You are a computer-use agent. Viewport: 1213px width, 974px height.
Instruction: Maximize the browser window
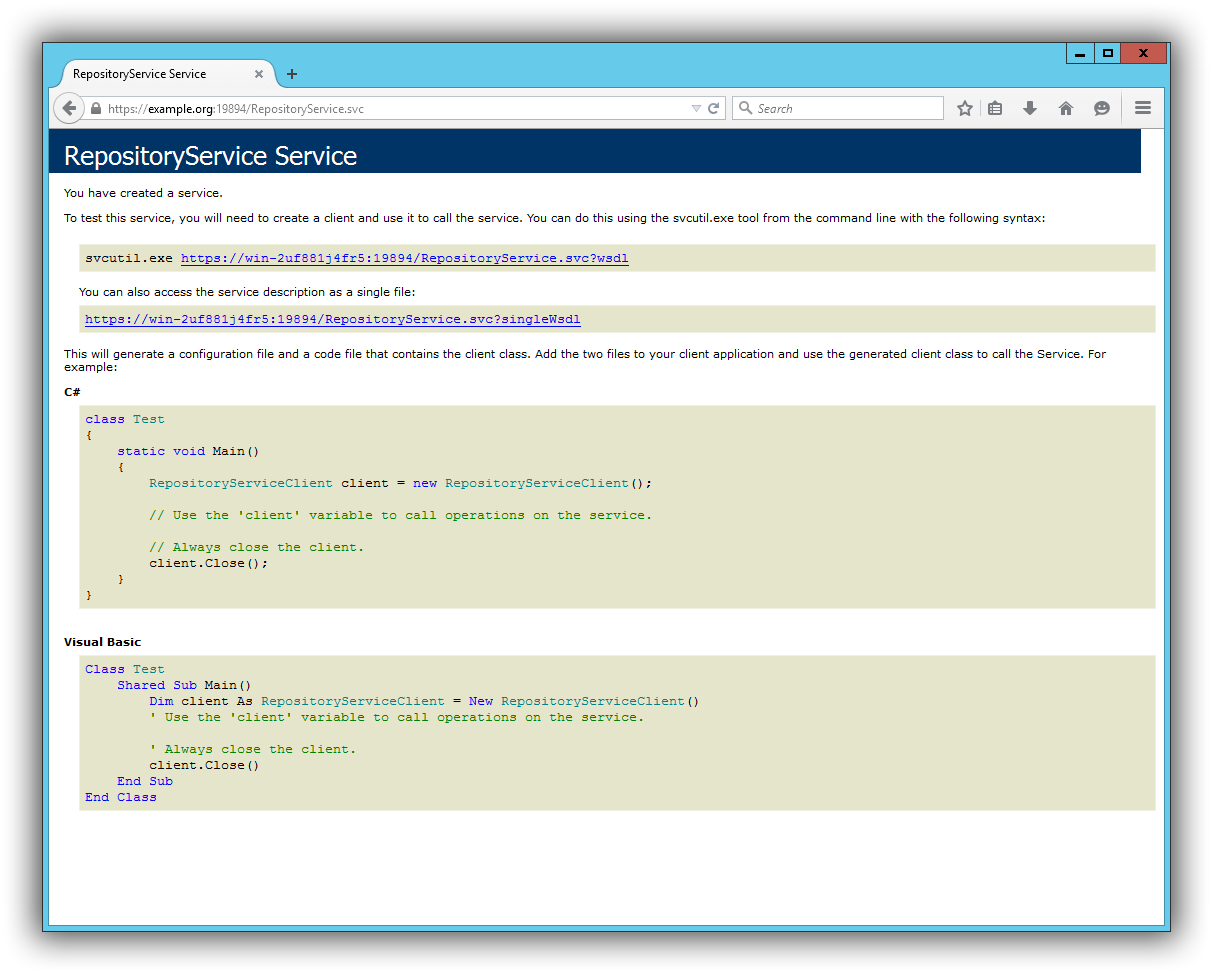1107,54
